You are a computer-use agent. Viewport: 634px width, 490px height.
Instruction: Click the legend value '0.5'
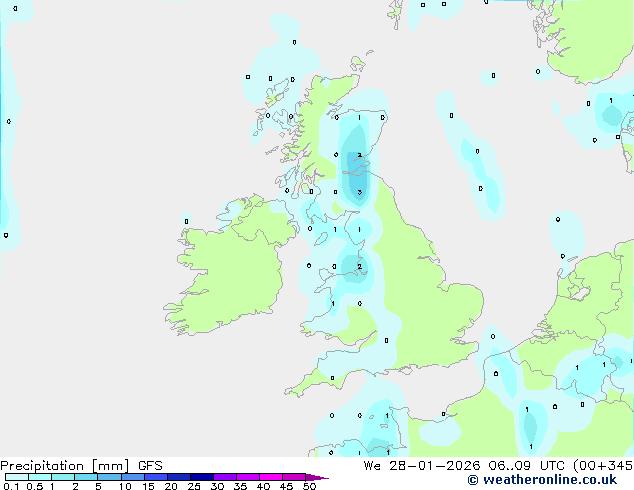pos(35,486)
